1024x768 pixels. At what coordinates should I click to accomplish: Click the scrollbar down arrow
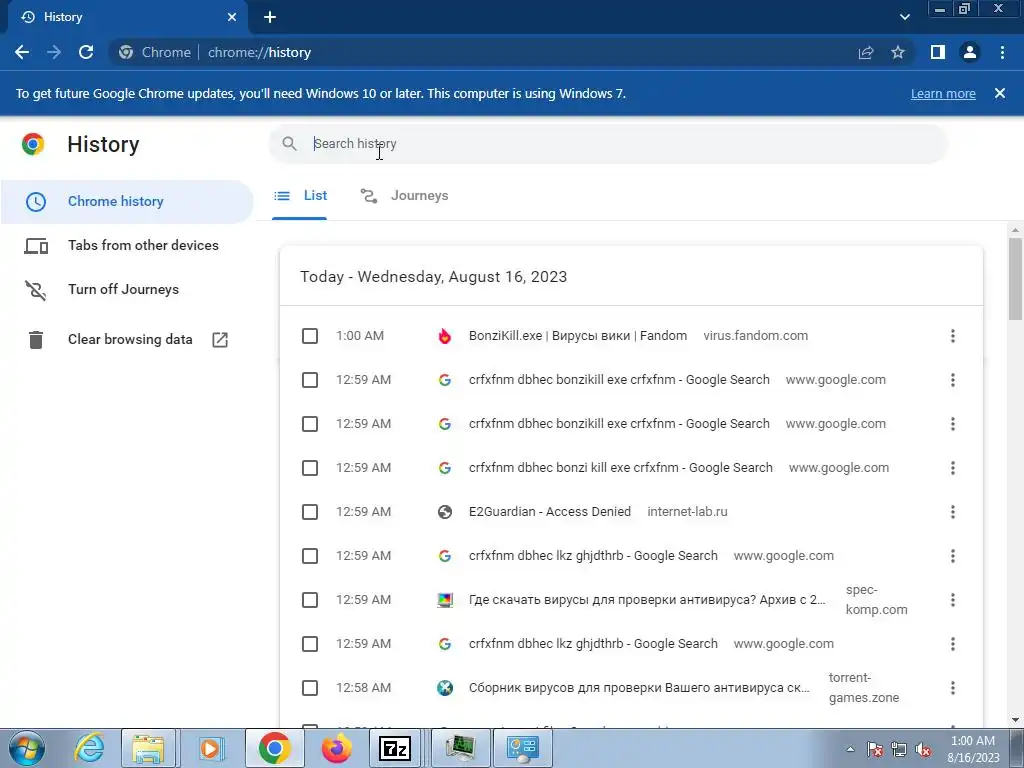(x=1015, y=720)
